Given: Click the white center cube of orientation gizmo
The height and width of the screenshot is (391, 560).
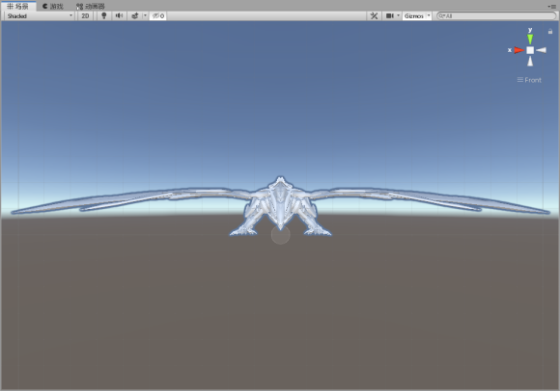Looking at the screenshot, I should click(530, 50).
